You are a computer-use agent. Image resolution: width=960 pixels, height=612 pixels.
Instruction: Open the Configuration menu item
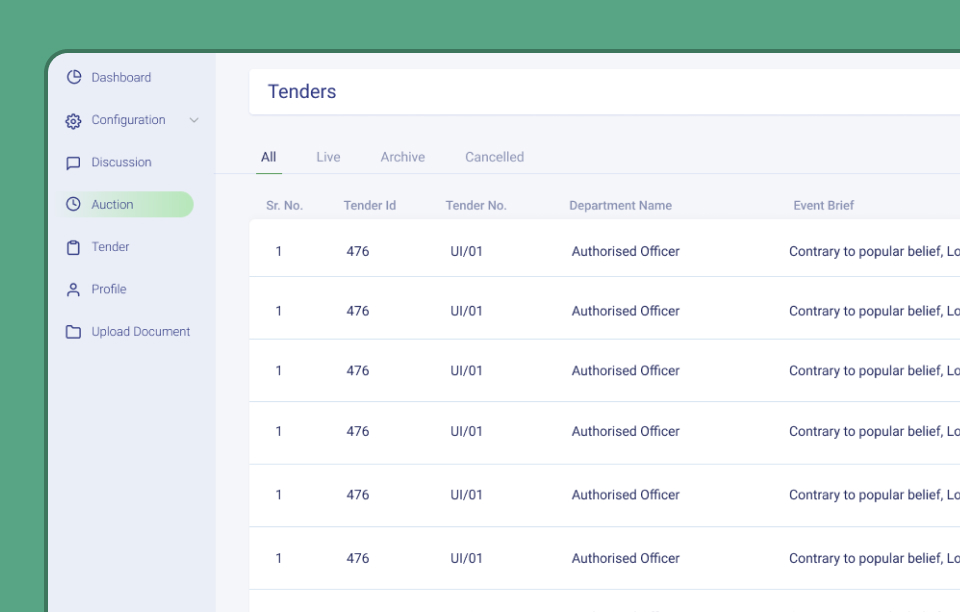coord(129,120)
